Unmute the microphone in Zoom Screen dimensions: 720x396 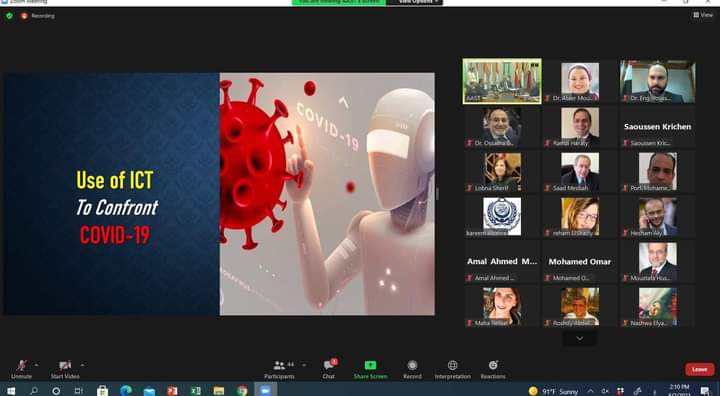click(x=22, y=369)
